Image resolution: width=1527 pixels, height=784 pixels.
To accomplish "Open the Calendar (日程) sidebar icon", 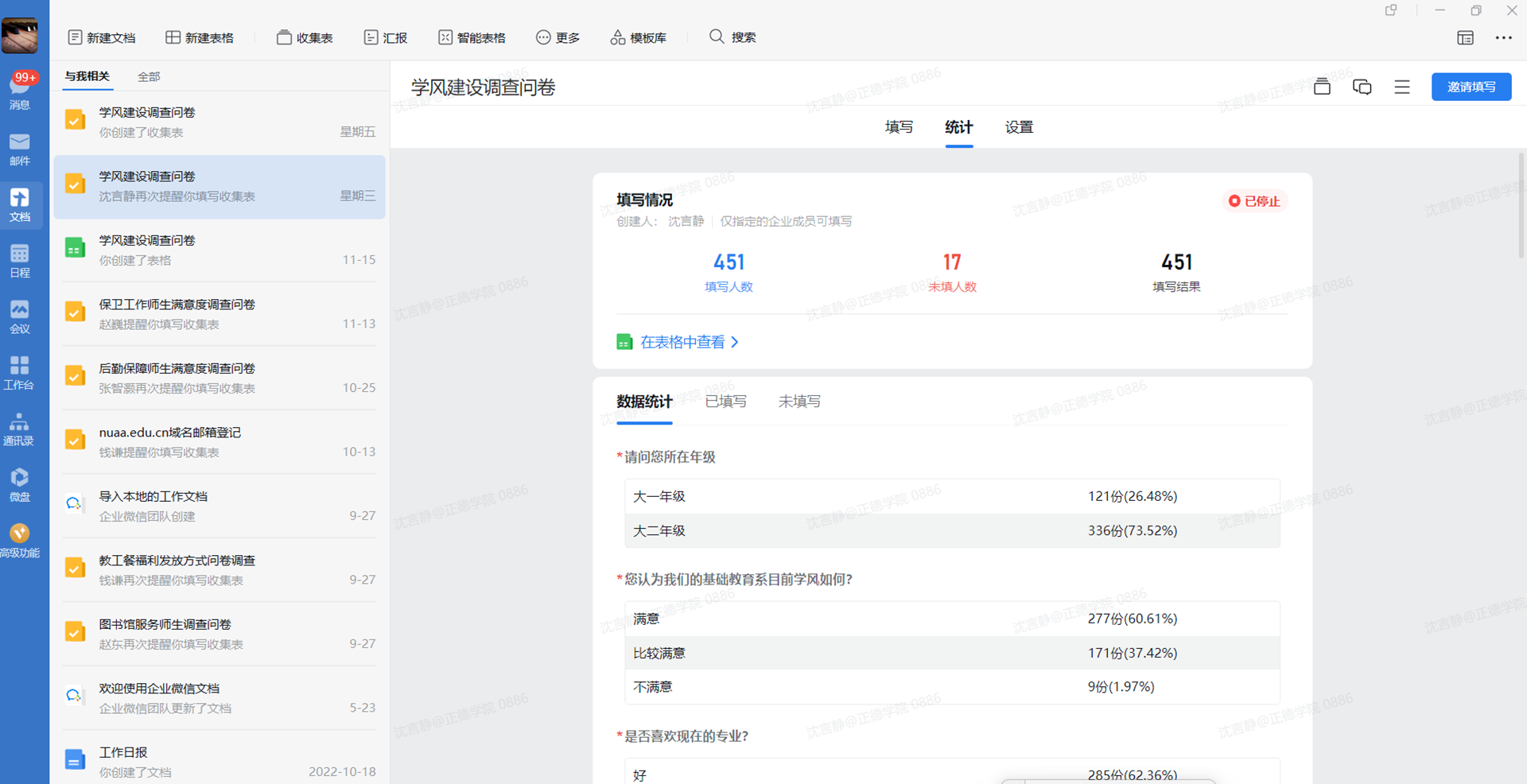I will (20, 261).
